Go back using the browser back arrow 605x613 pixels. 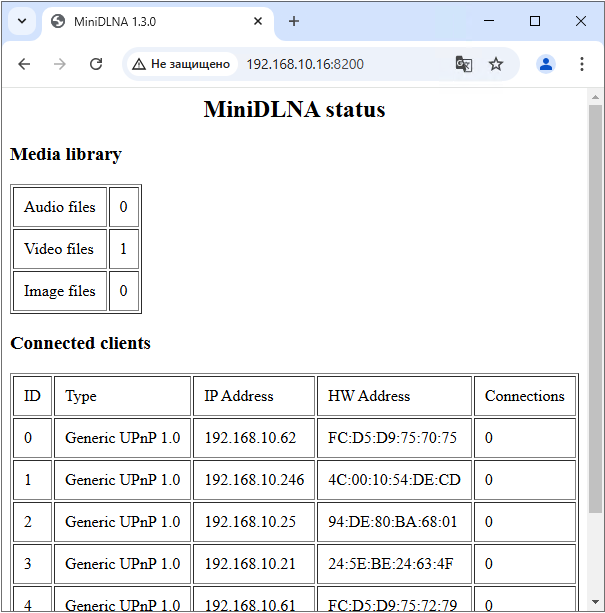pos(24,64)
